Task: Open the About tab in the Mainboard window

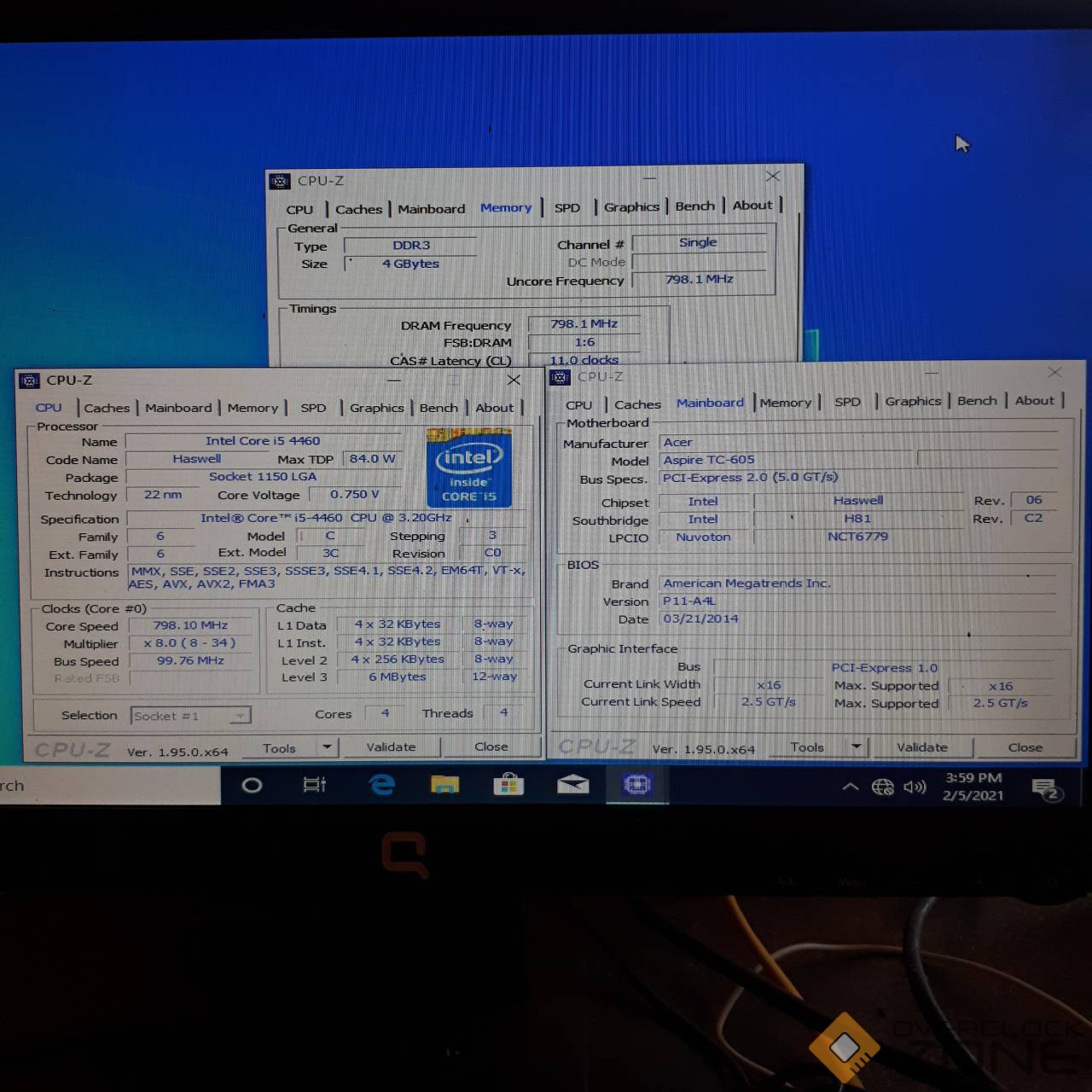Action: (1035, 400)
